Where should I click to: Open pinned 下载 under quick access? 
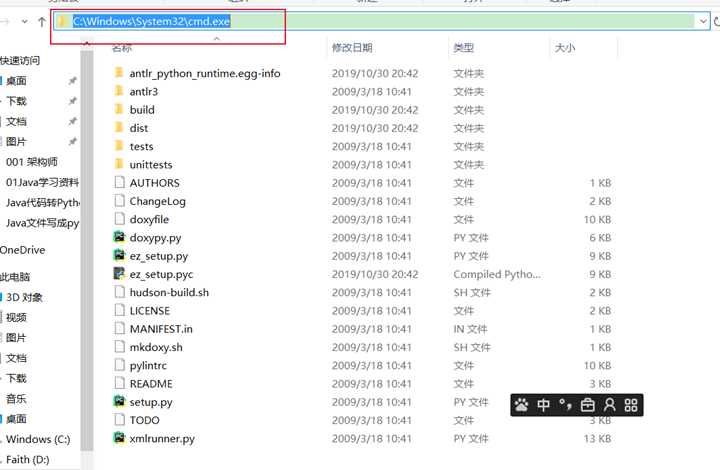point(16,101)
